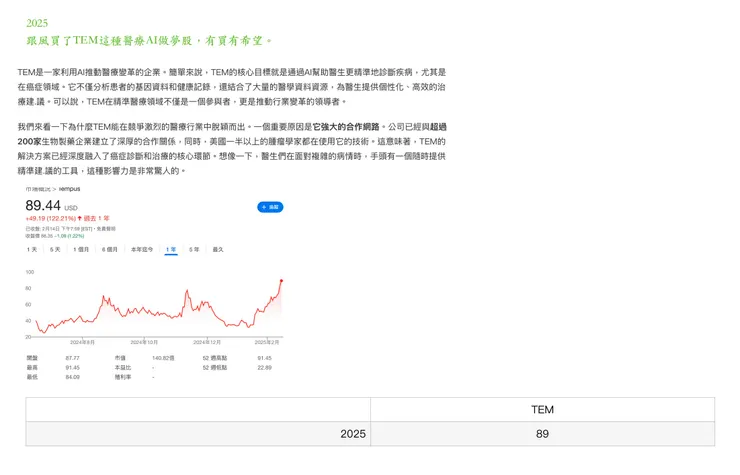Click the 2025年2月 axis label
Screen dimensions: 740x475
[267, 342]
